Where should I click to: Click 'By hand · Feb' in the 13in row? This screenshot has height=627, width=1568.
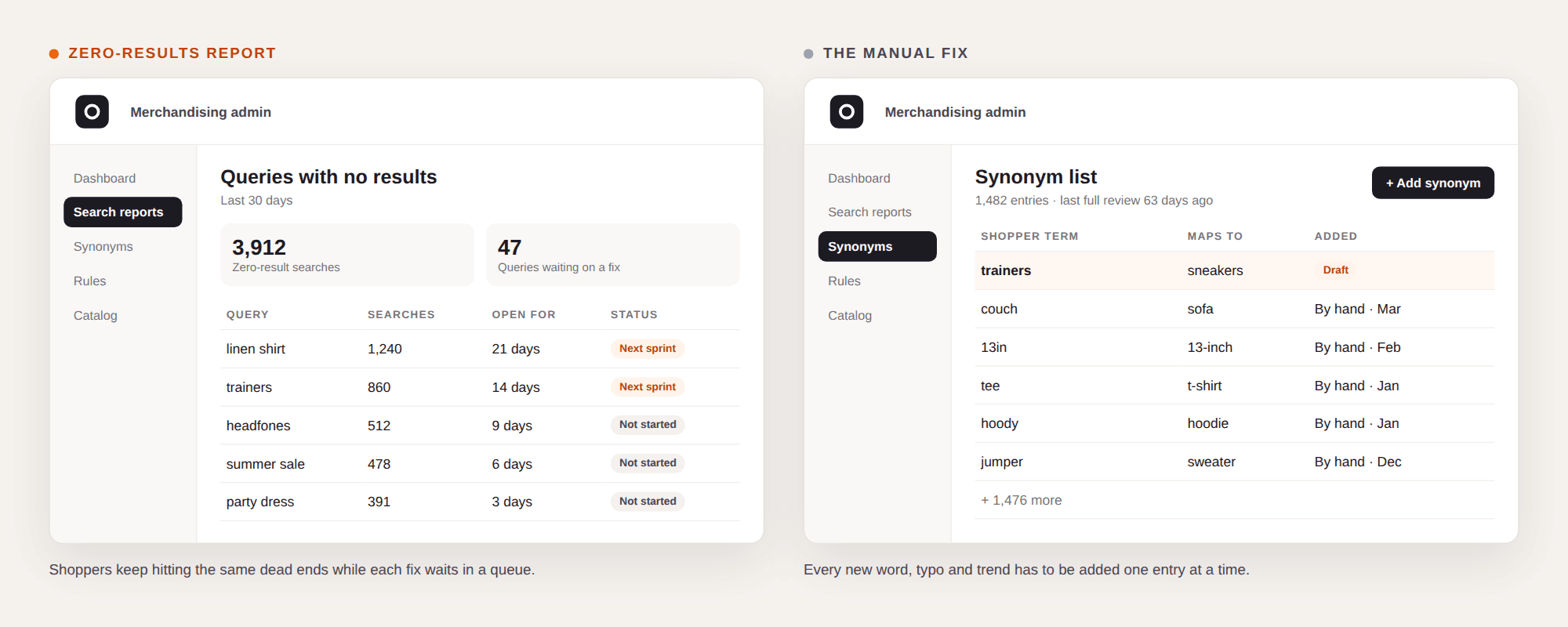click(1357, 347)
